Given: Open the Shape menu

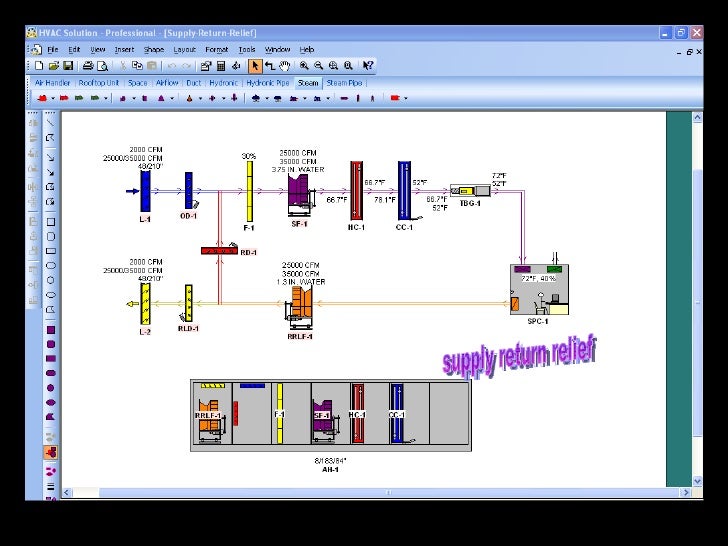Looking at the screenshot, I should 154,49.
